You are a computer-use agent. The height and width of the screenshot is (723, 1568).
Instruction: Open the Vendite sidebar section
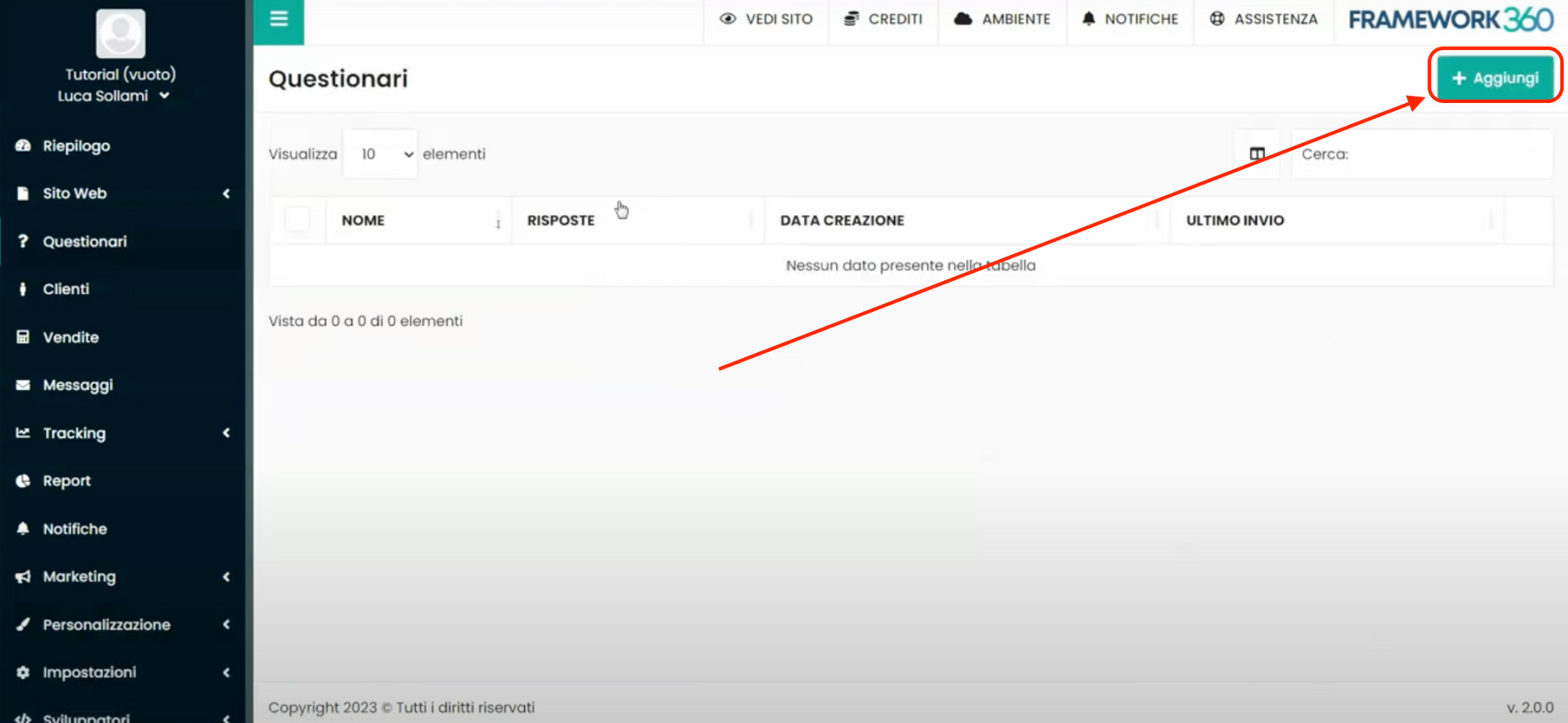(x=70, y=337)
